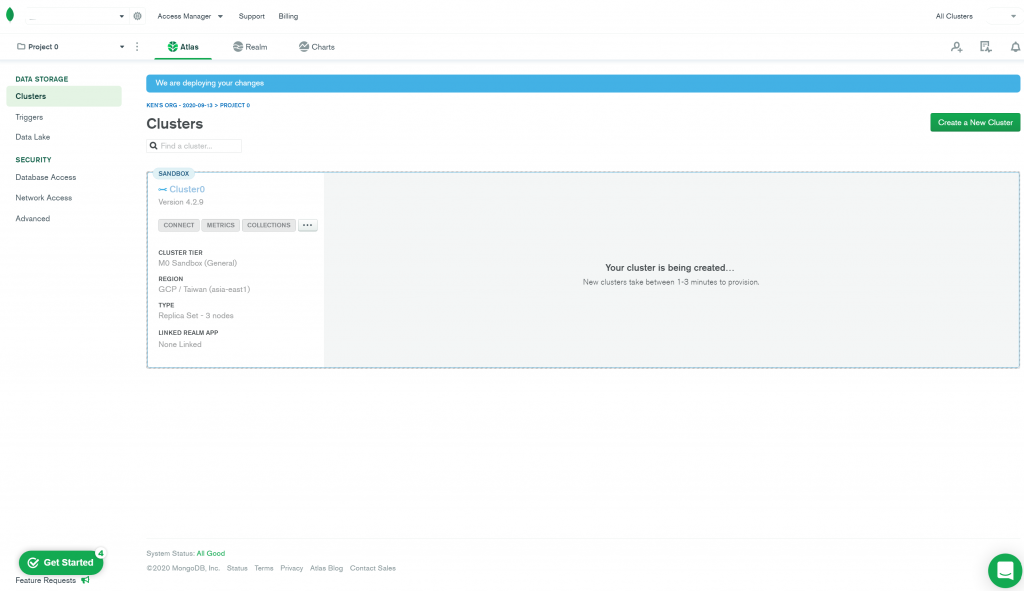
Task: Click the COLLECTIONS button for Cluster0
Action: (x=268, y=225)
